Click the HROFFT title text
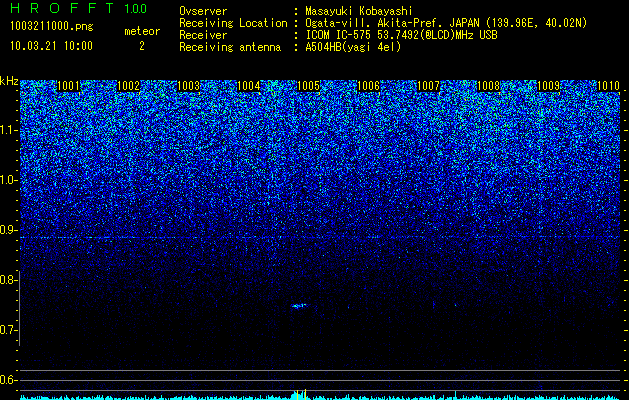 tap(63, 8)
